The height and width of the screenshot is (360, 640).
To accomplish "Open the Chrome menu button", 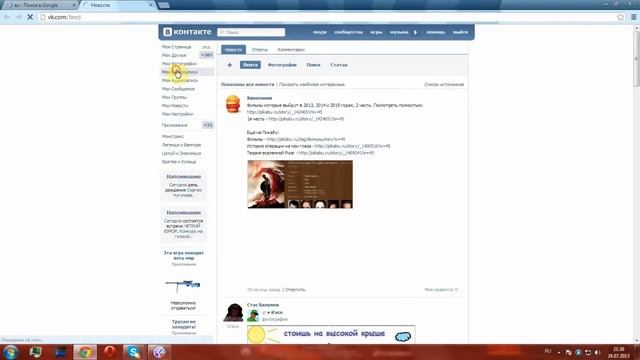I will click(x=633, y=17).
